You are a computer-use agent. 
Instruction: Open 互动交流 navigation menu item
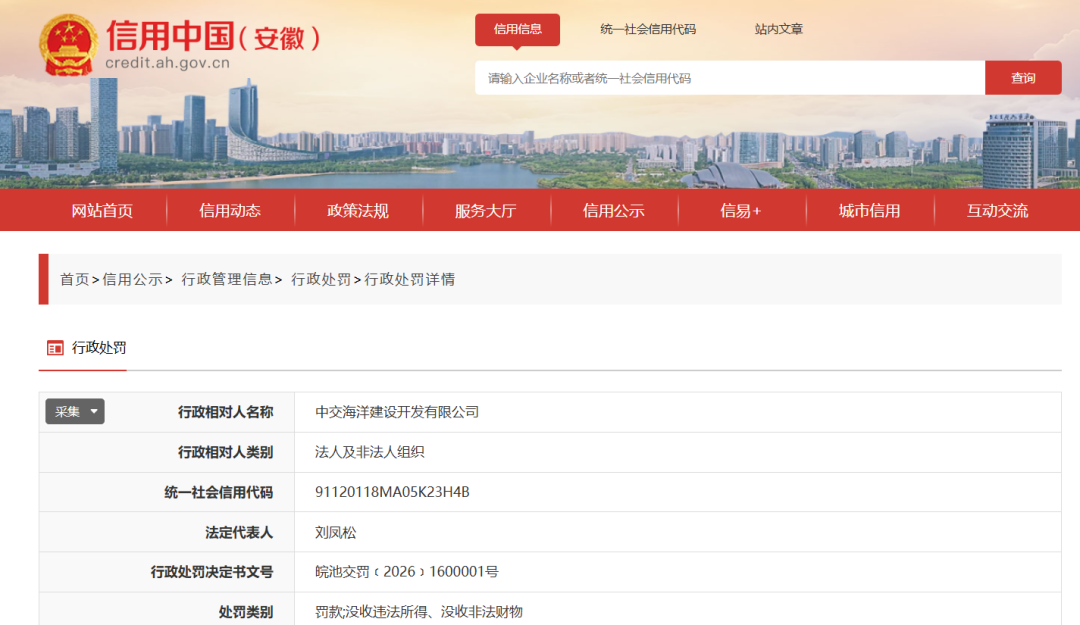(997, 211)
